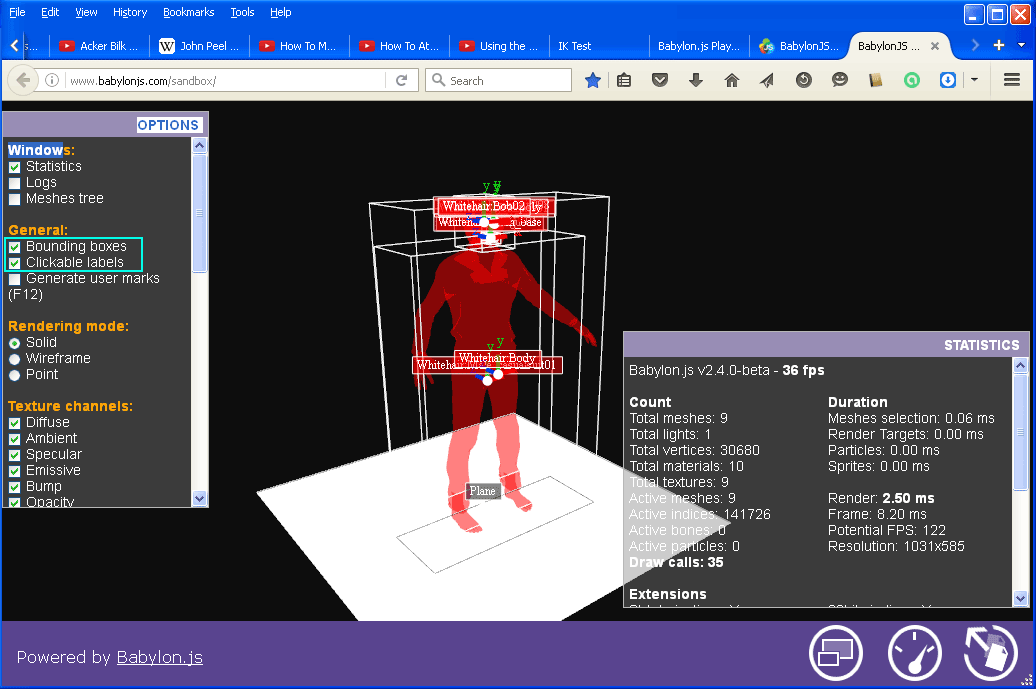Image resolution: width=1036 pixels, height=689 pixels.
Task: Go to the home page icon
Action: point(731,81)
